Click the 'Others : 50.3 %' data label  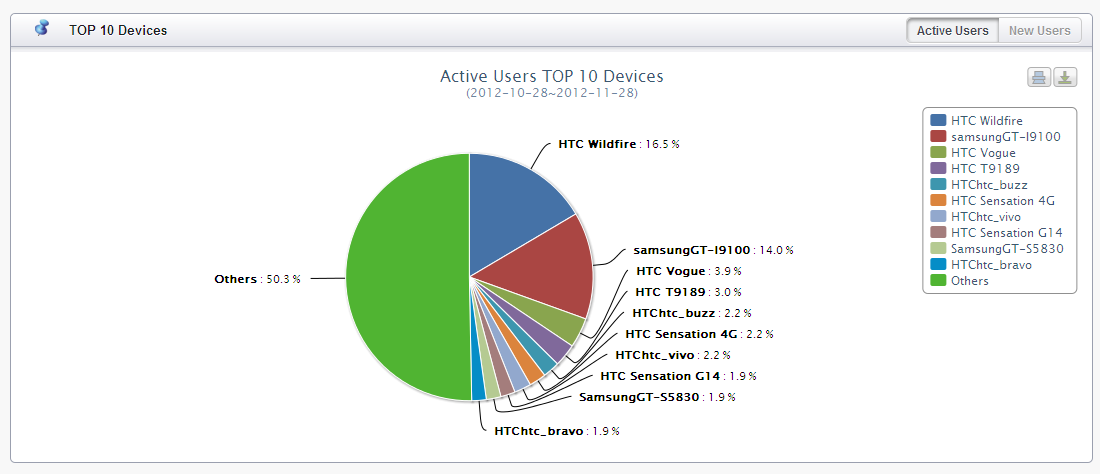pos(257,279)
